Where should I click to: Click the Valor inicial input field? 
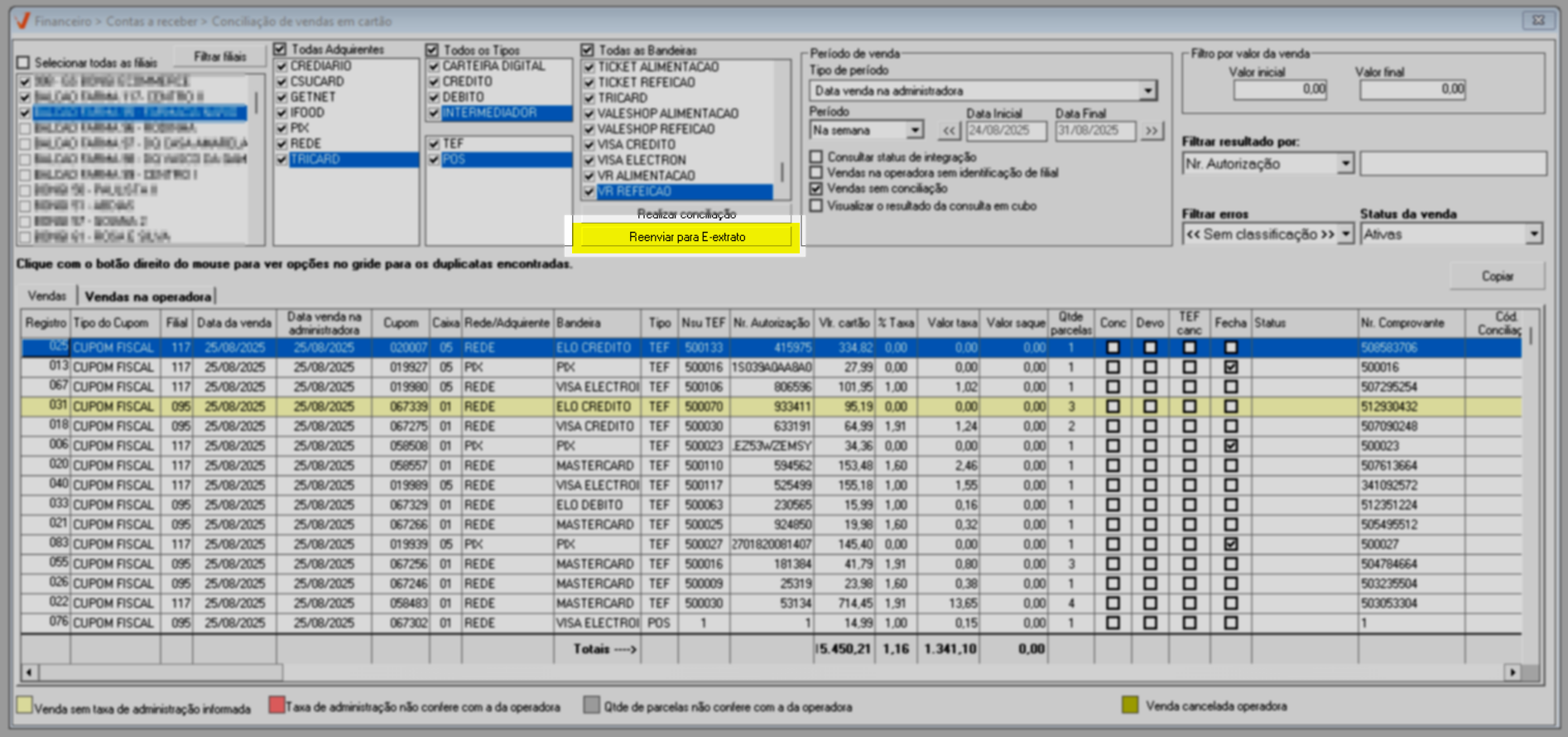(1280, 89)
